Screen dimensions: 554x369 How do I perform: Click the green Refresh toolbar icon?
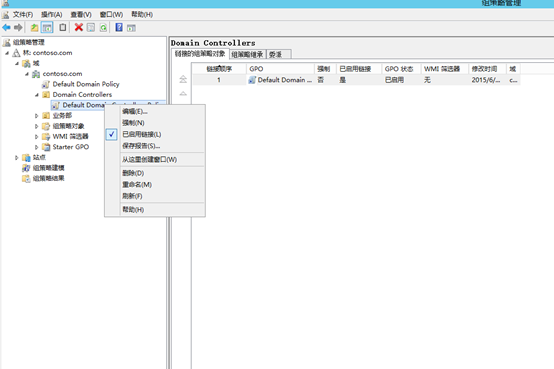[x=103, y=28]
